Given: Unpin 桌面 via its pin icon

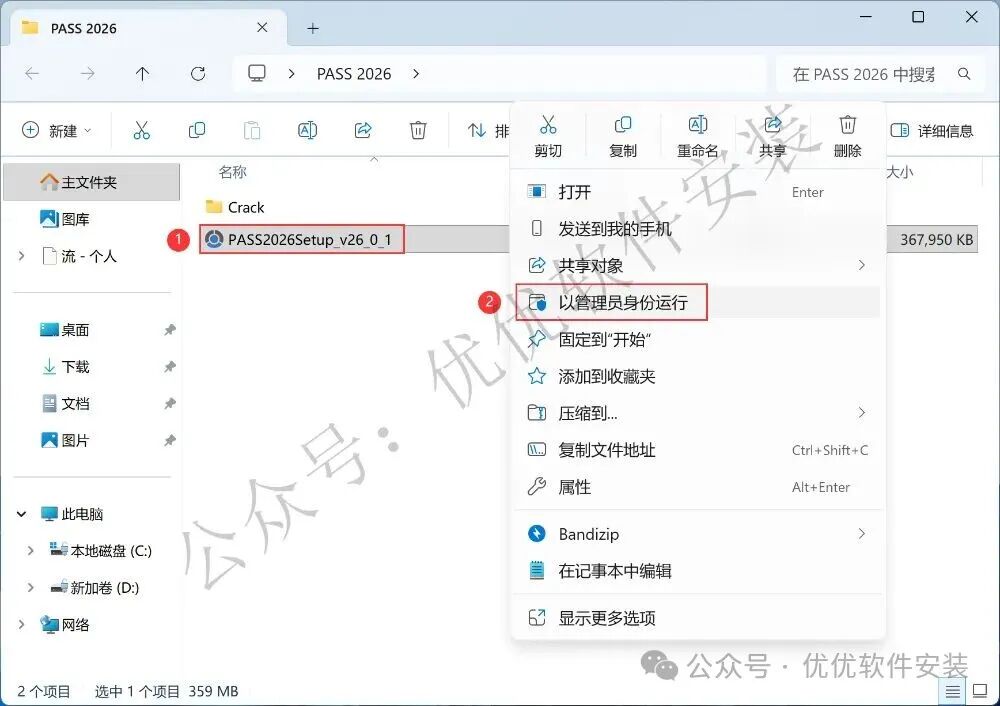Looking at the screenshot, I should [x=170, y=330].
